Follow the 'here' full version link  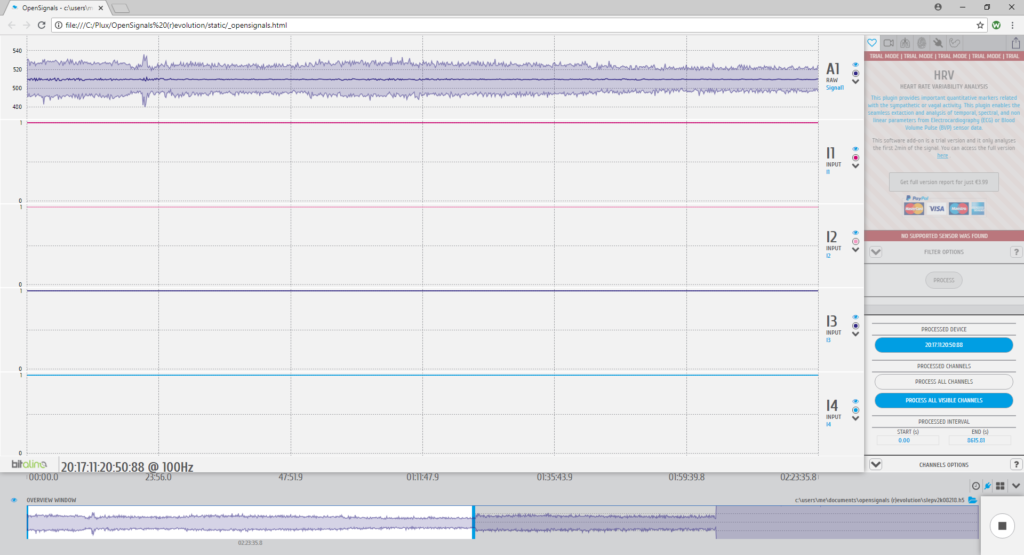pos(942,155)
